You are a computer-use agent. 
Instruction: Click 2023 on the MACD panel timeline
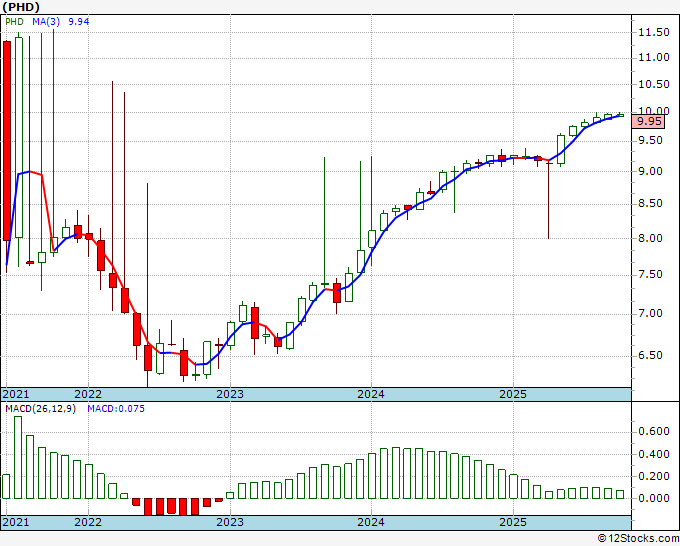pos(230,522)
